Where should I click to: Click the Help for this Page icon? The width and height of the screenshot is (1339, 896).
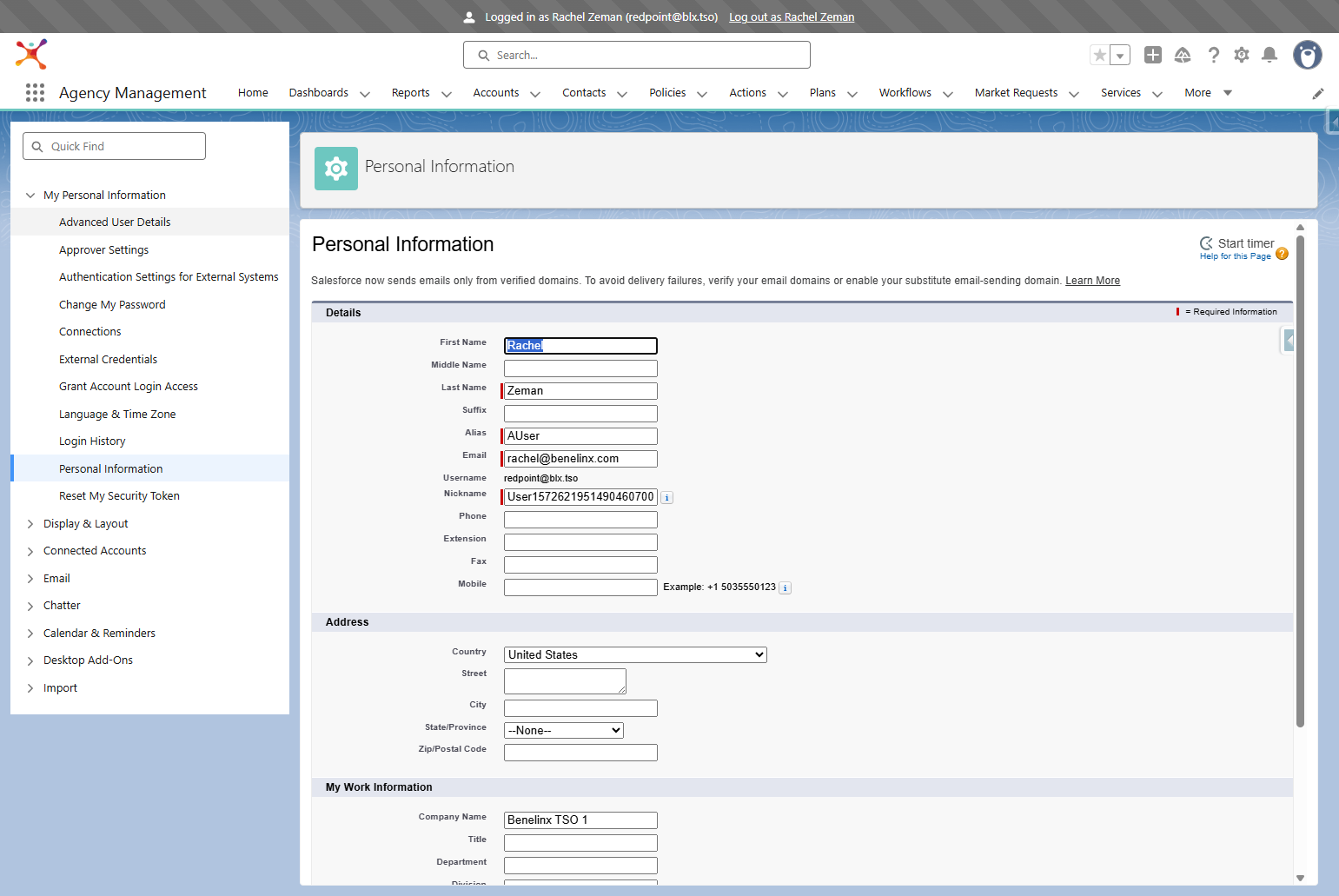pyautogui.click(x=1282, y=254)
